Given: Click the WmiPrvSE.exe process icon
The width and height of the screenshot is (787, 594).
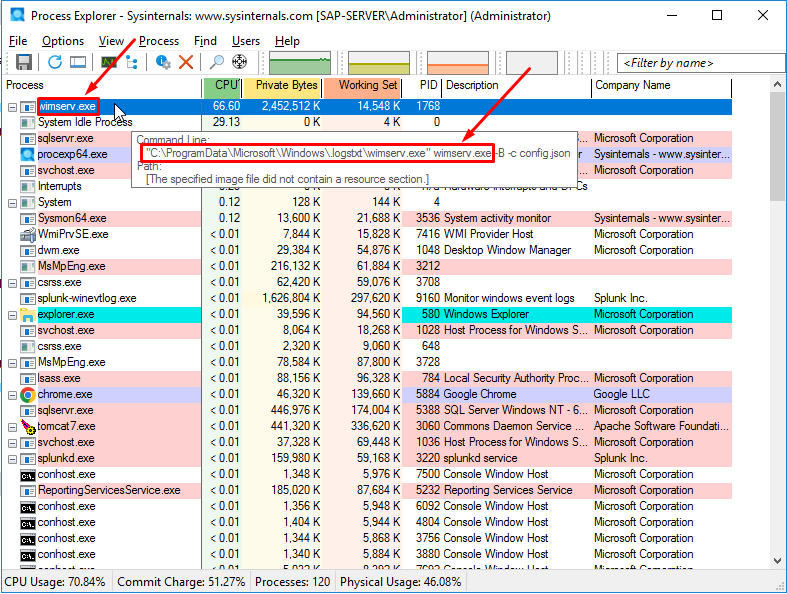Looking at the screenshot, I should (x=28, y=234).
